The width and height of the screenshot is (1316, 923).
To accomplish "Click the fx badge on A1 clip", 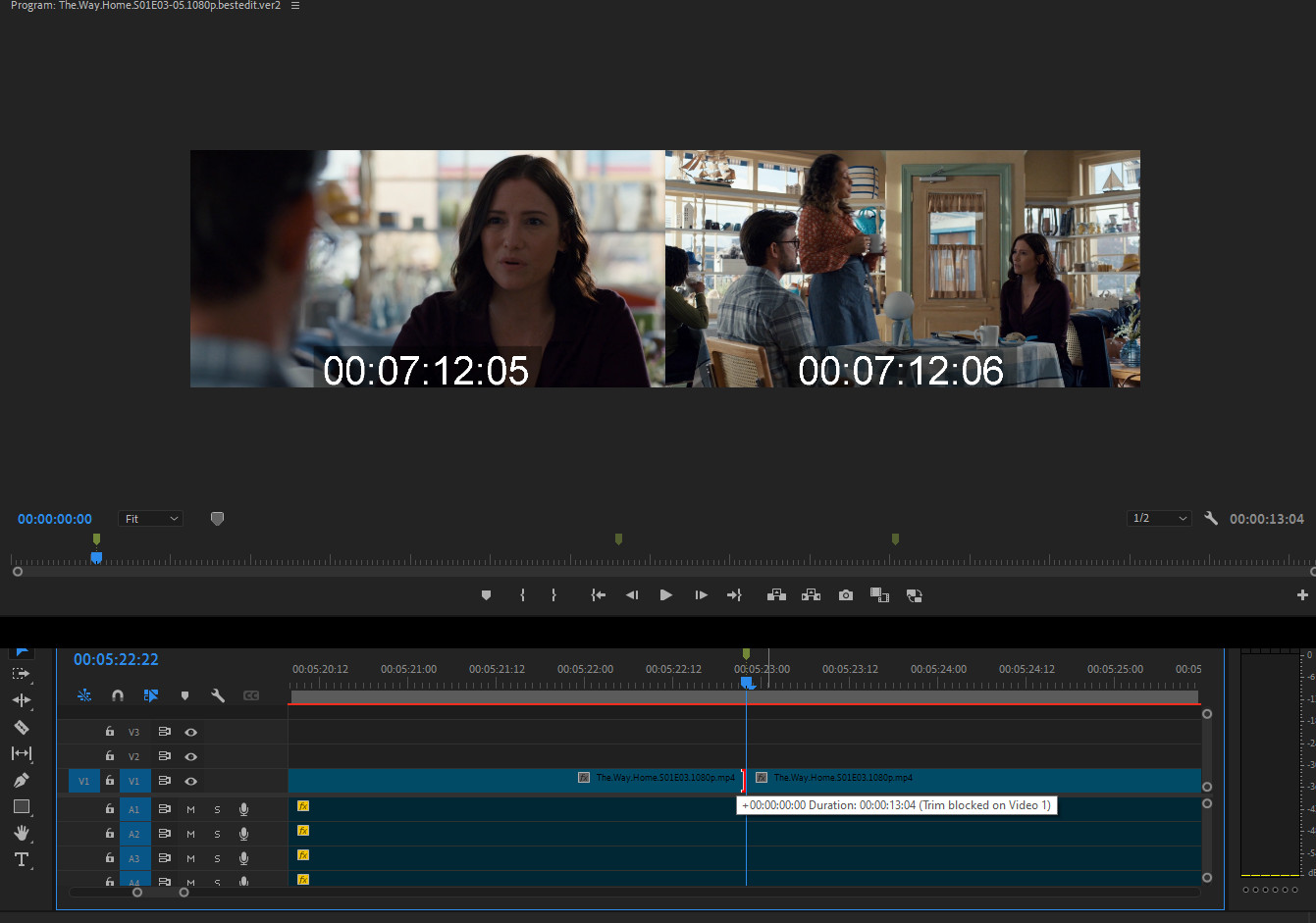I will (303, 806).
